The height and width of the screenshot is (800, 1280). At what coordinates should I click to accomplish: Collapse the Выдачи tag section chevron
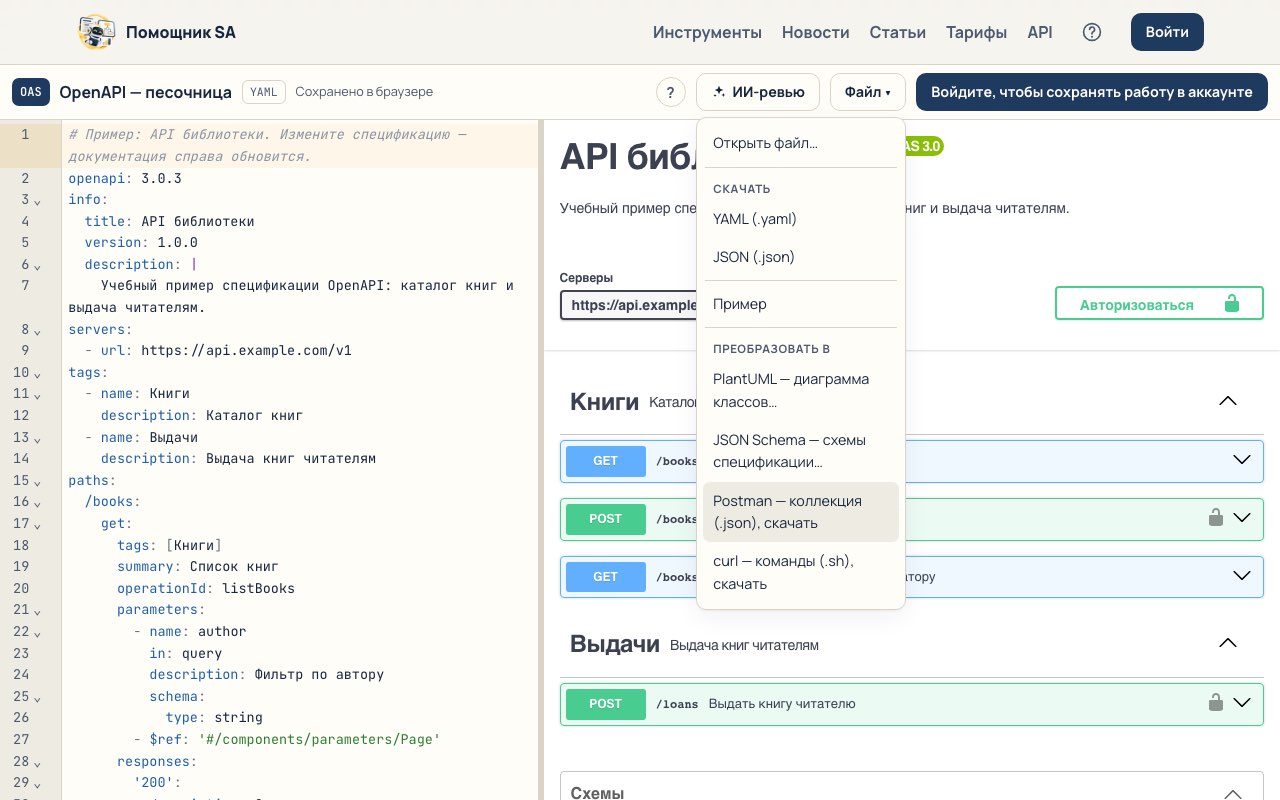[1228, 643]
